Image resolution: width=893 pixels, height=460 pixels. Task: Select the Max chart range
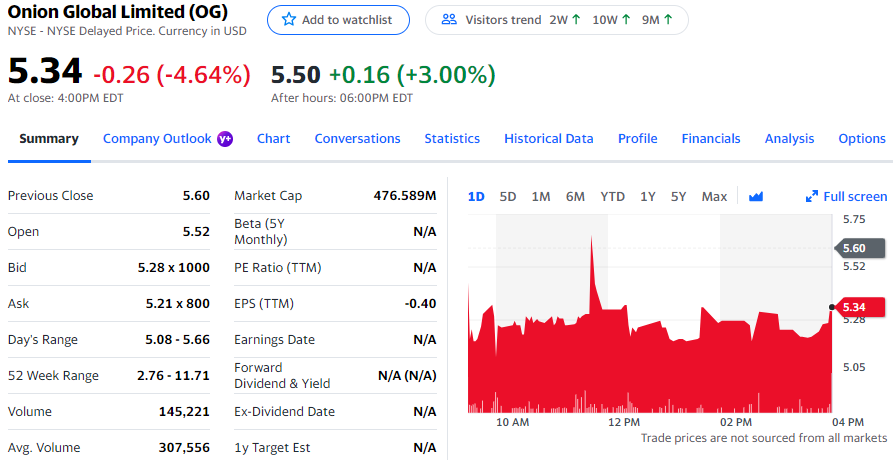(714, 197)
